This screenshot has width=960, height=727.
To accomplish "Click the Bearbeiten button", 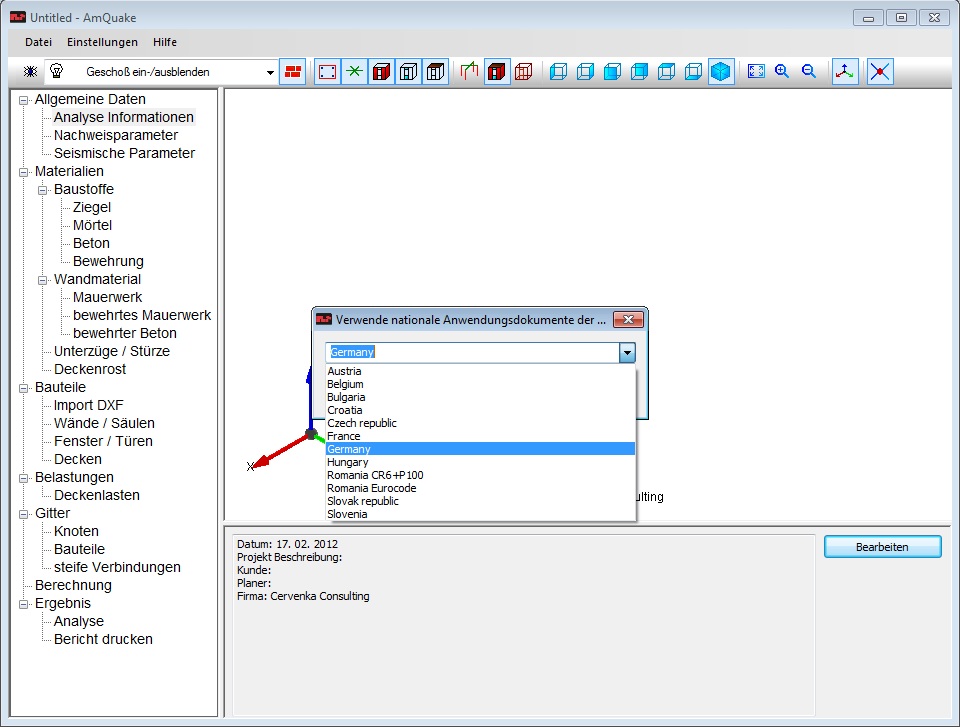I will point(882,547).
